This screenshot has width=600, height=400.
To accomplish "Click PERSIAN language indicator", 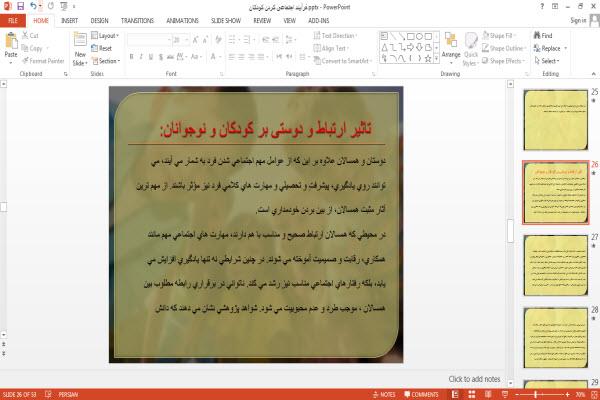I will (x=68, y=394).
